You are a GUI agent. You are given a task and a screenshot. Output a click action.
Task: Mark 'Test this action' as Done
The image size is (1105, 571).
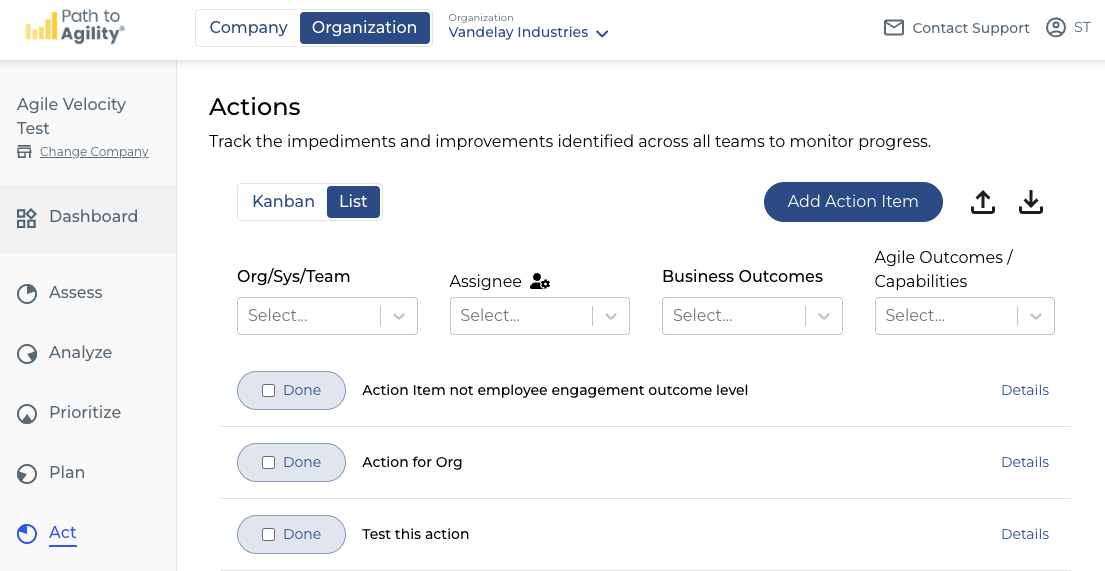click(268, 534)
